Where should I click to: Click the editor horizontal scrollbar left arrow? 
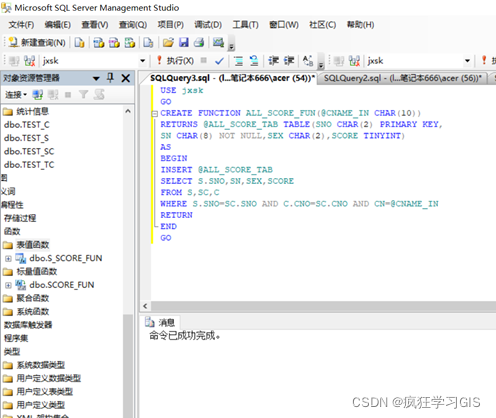pyautogui.click(x=145, y=306)
